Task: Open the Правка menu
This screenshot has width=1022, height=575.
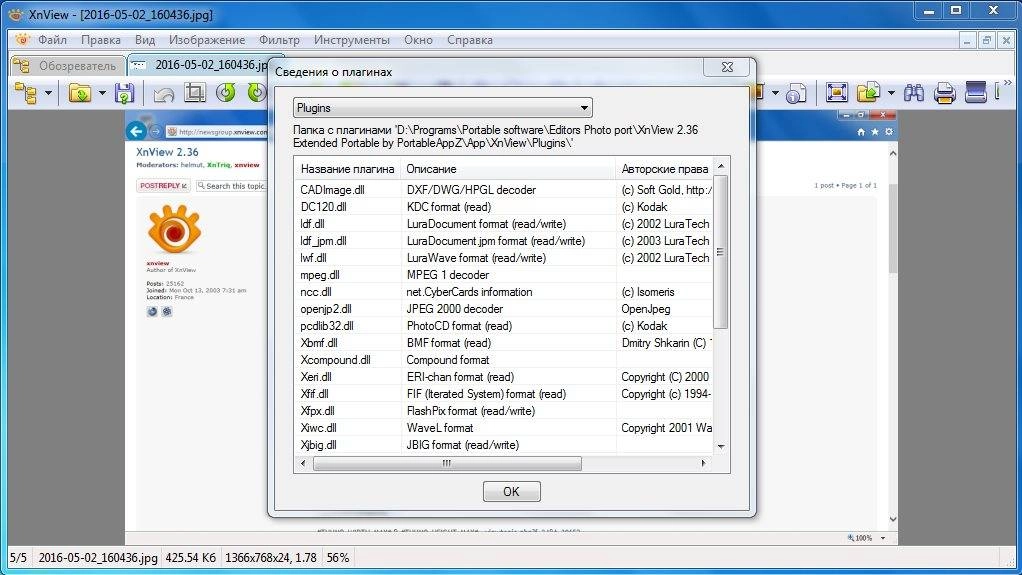Action: click(100, 40)
